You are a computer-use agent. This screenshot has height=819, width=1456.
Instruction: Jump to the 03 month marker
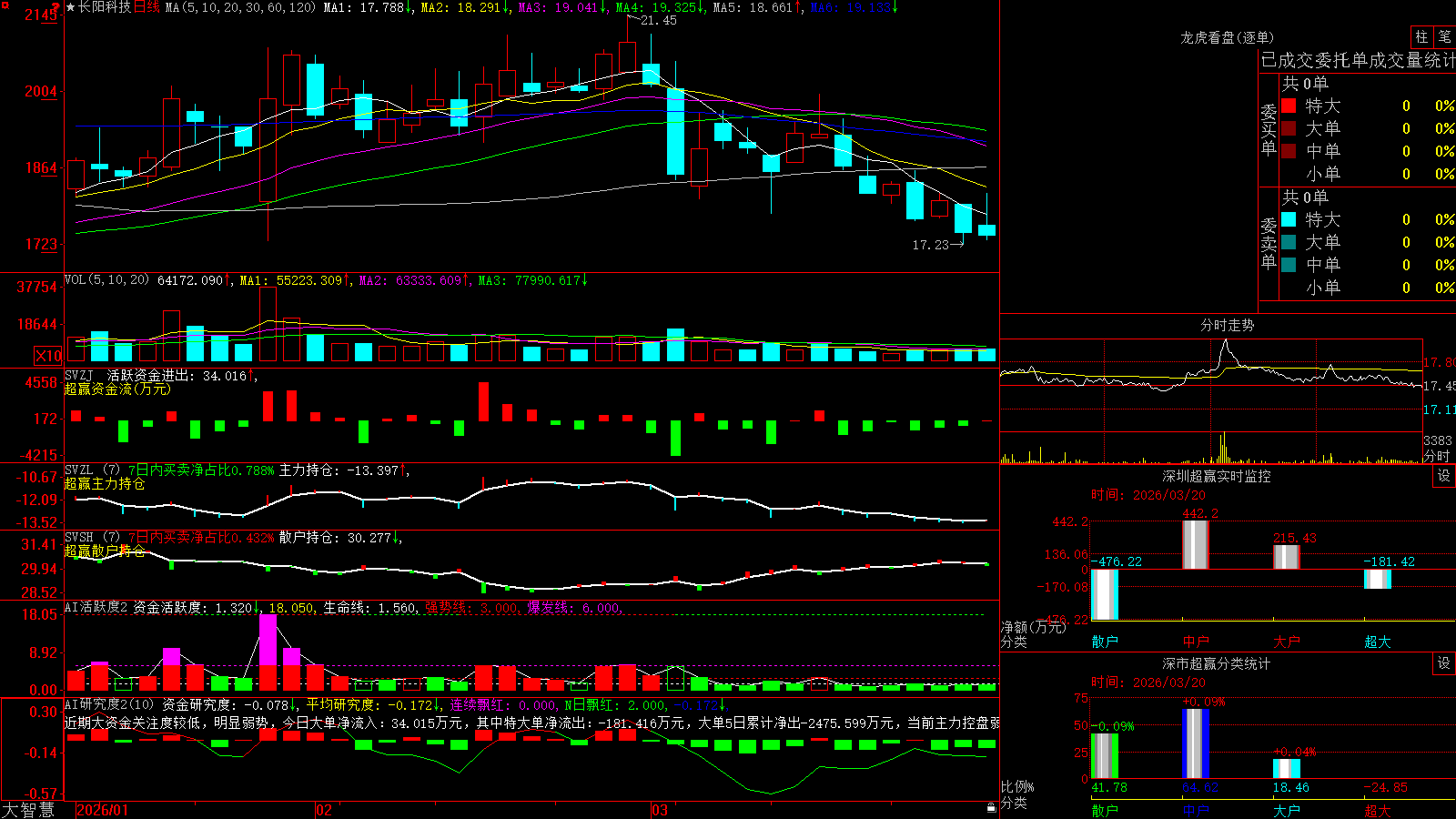click(x=660, y=810)
